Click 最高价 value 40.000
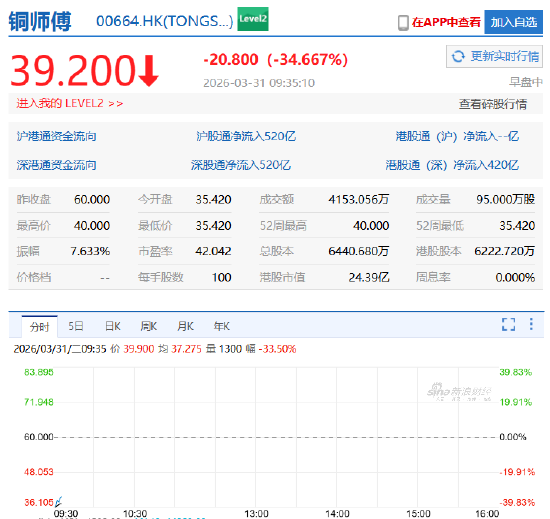550x519 pixels. point(92,225)
